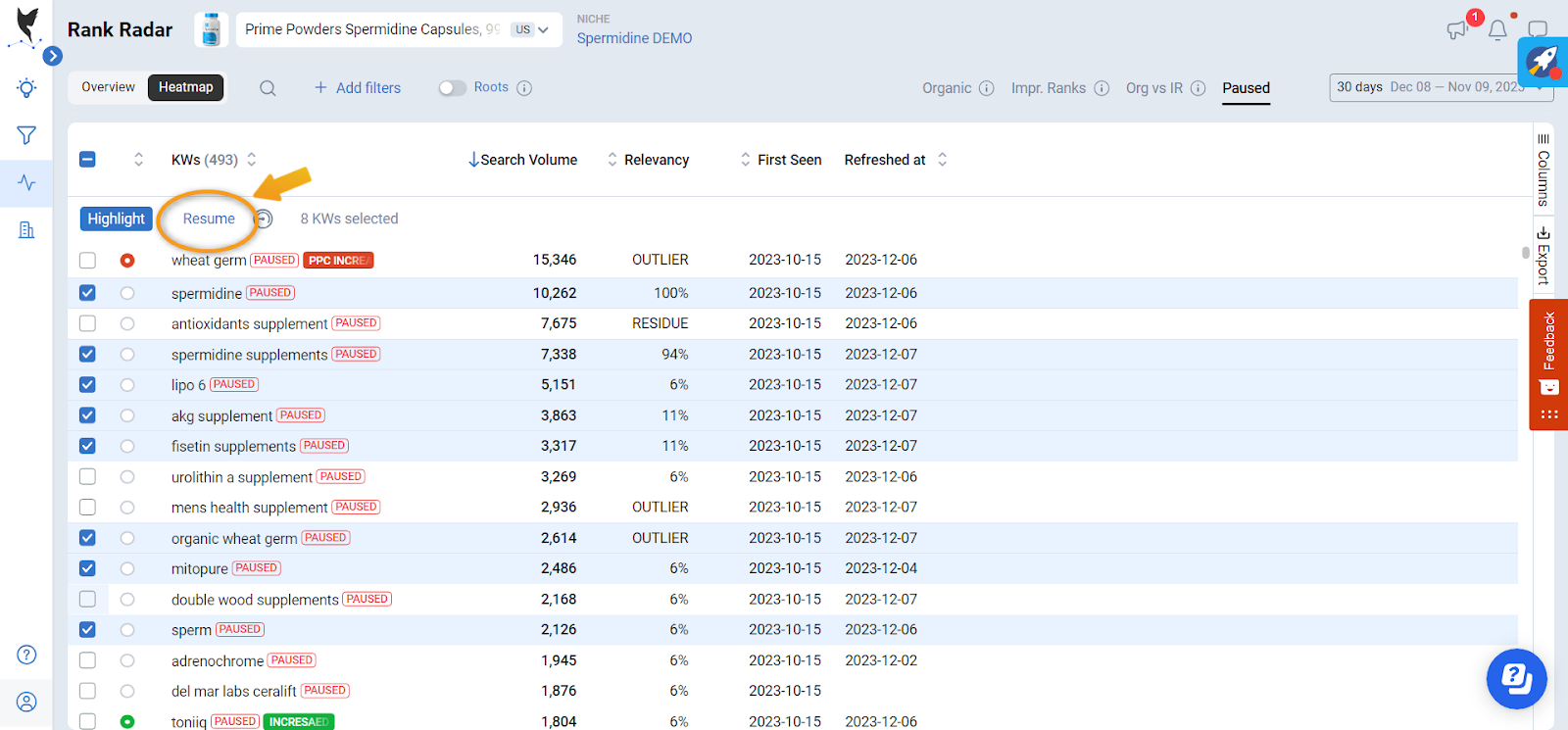Click the Impr. Ranks info icon
The image size is (1568, 730).
1102,88
